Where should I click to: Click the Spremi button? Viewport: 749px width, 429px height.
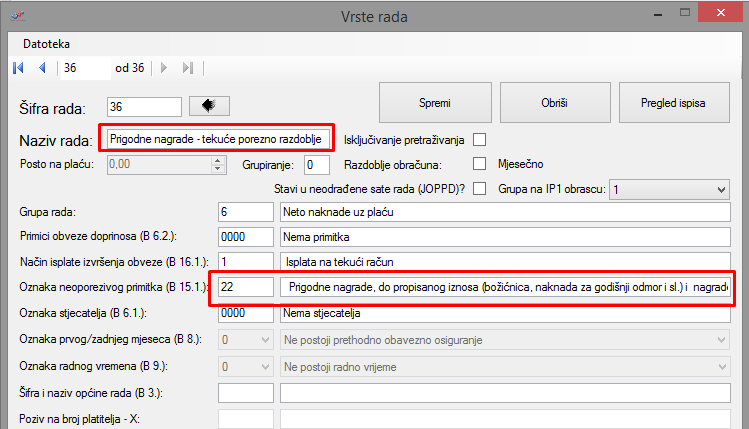click(x=434, y=103)
